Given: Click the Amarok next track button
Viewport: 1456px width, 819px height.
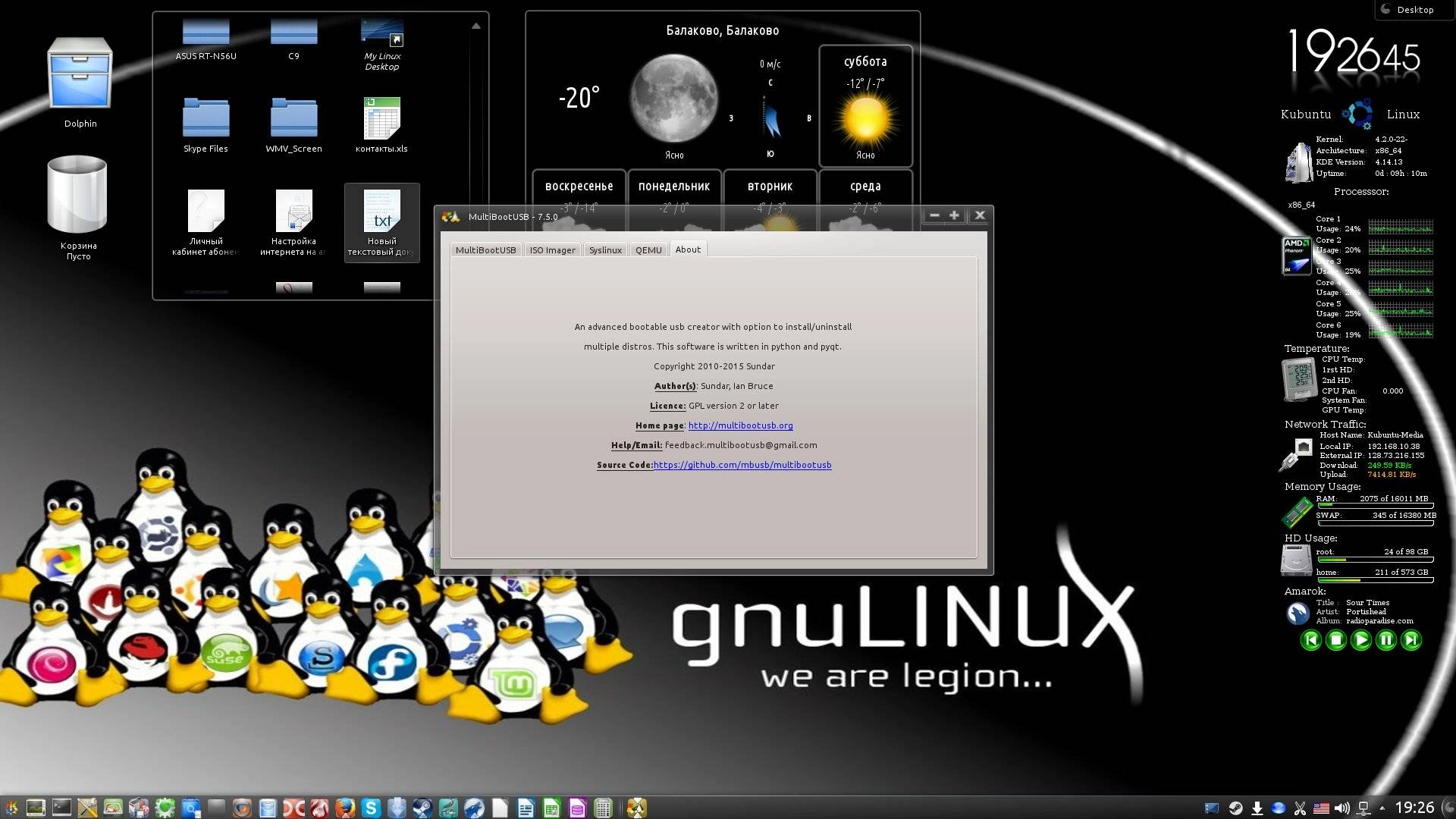Looking at the screenshot, I should 1411,640.
